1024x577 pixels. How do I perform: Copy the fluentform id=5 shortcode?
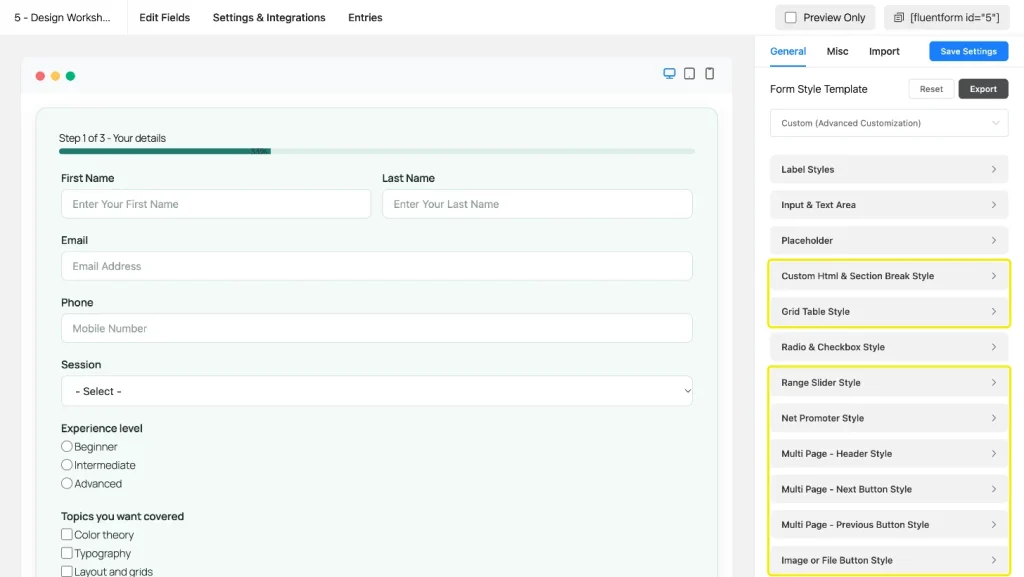pyautogui.click(x=947, y=18)
